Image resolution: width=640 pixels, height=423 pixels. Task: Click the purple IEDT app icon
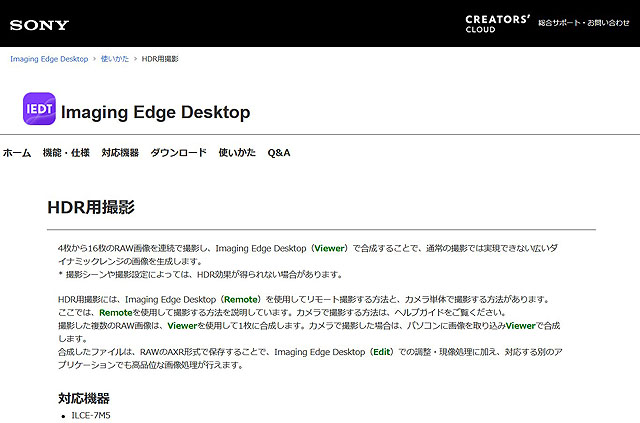[x=39, y=111]
